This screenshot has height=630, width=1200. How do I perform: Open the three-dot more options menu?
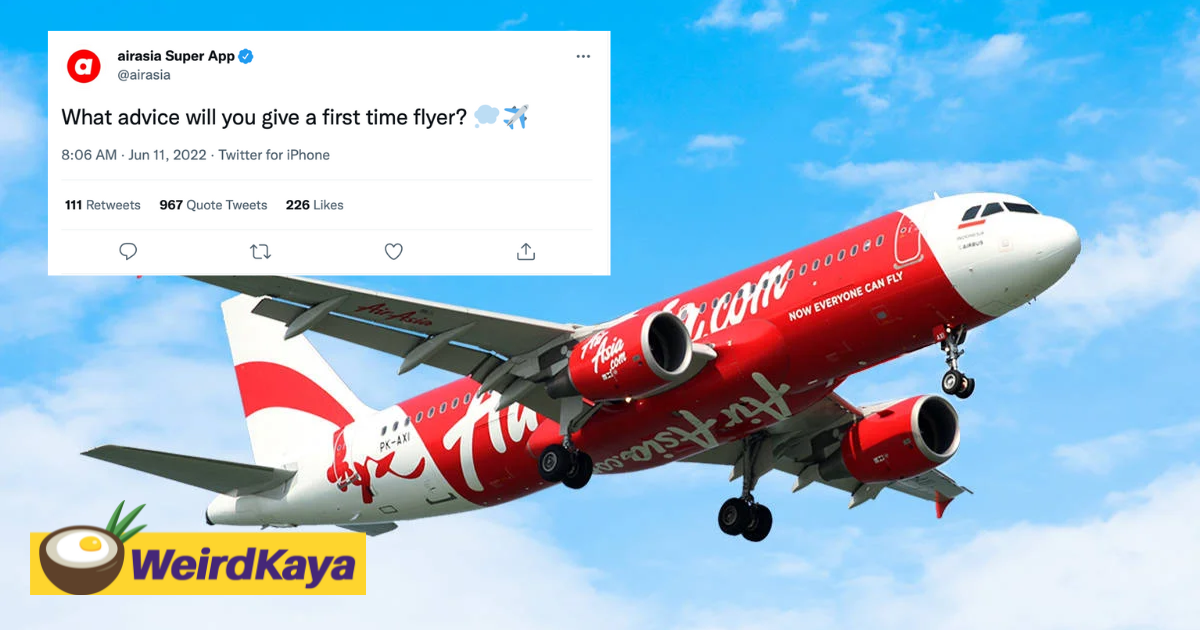click(x=583, y=57)
